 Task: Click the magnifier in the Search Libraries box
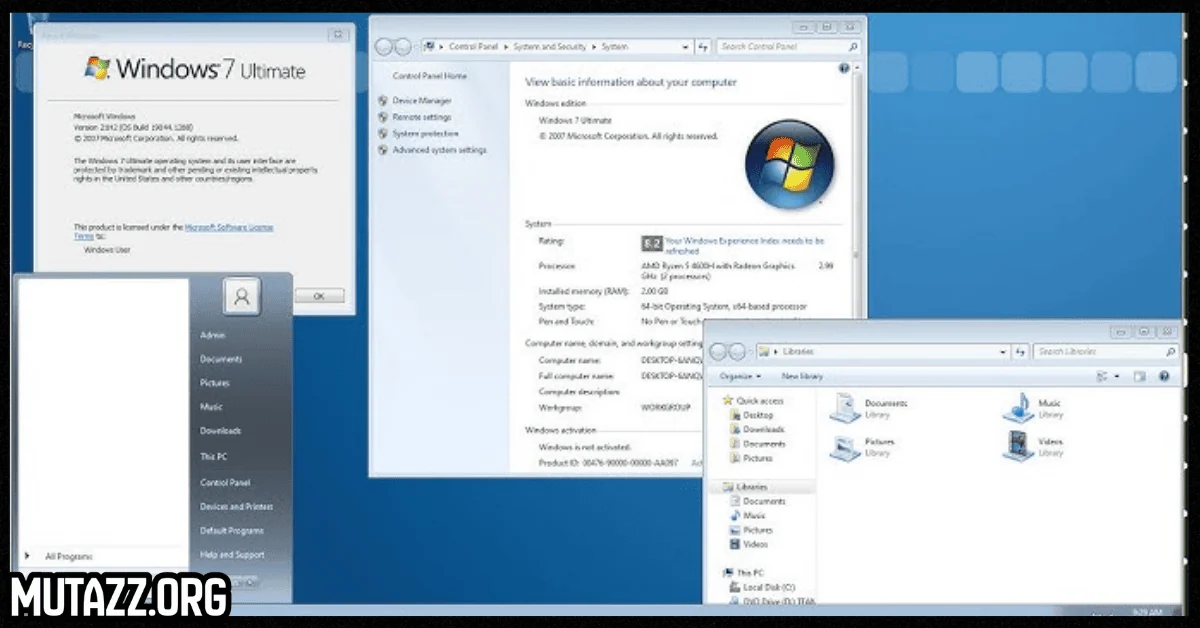coord(1171,351)
